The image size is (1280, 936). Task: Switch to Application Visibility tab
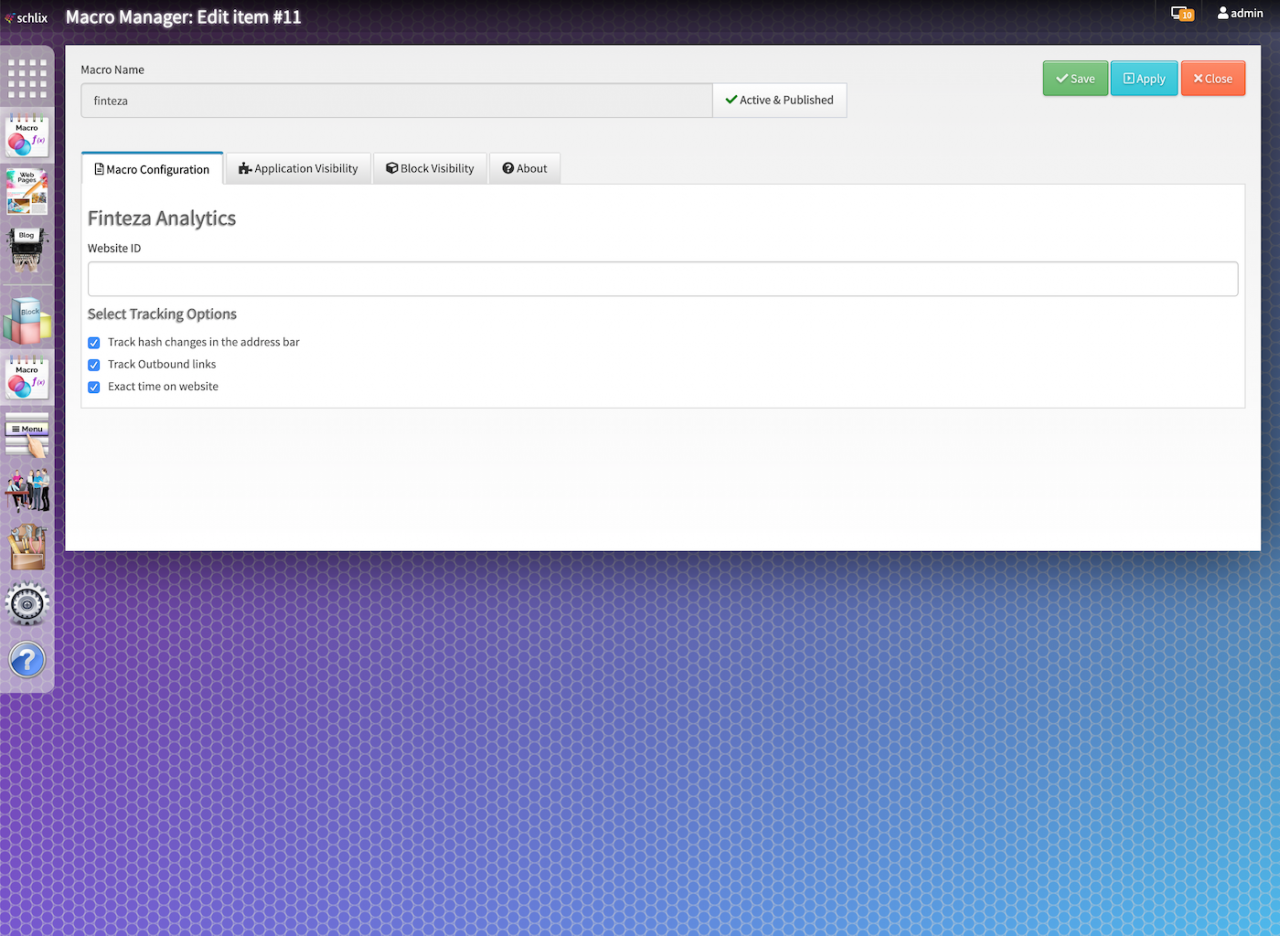pyautogui.click(x=298, y=168)
